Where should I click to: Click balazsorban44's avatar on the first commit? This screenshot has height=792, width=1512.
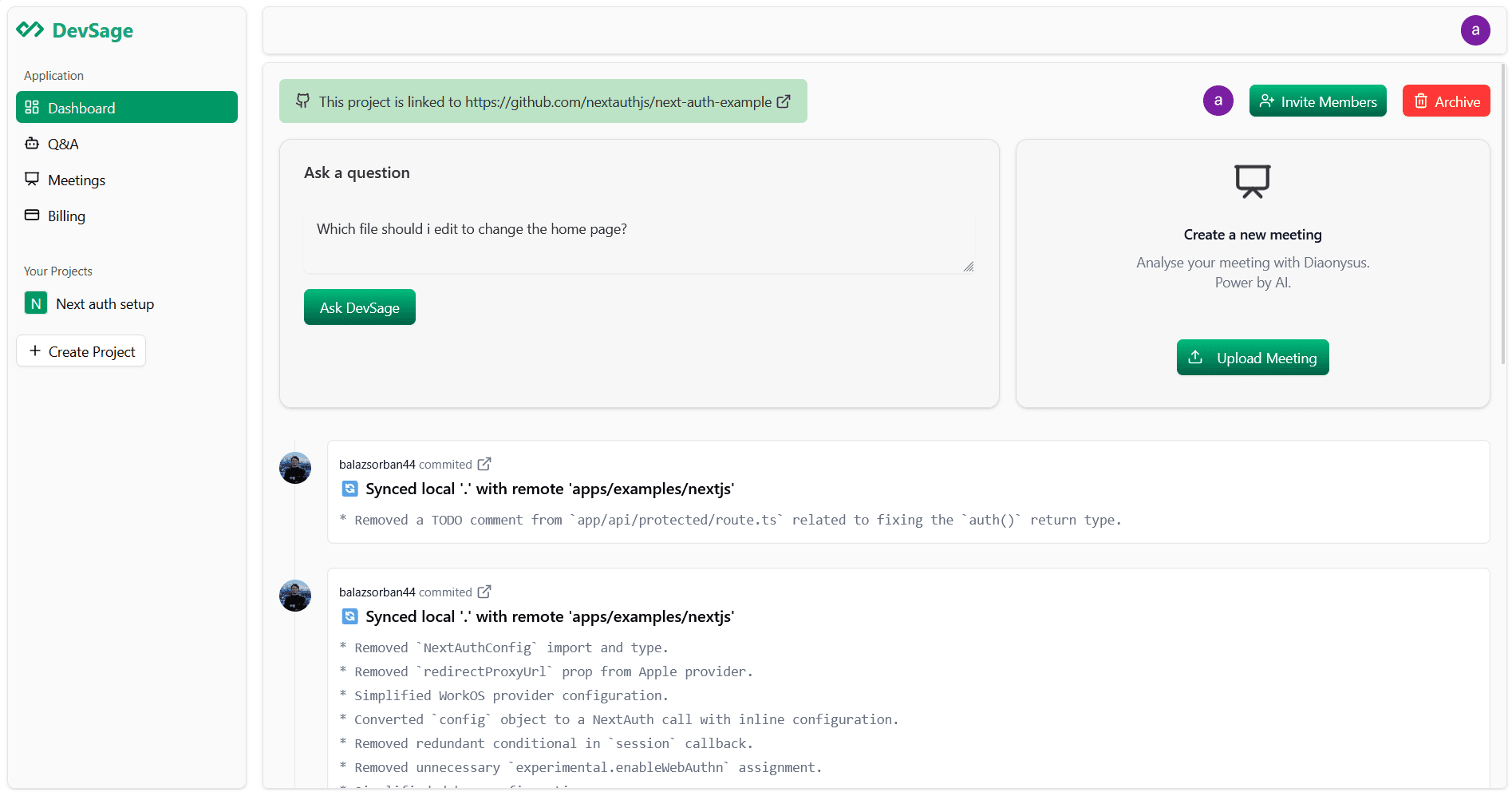coord(294,468)
